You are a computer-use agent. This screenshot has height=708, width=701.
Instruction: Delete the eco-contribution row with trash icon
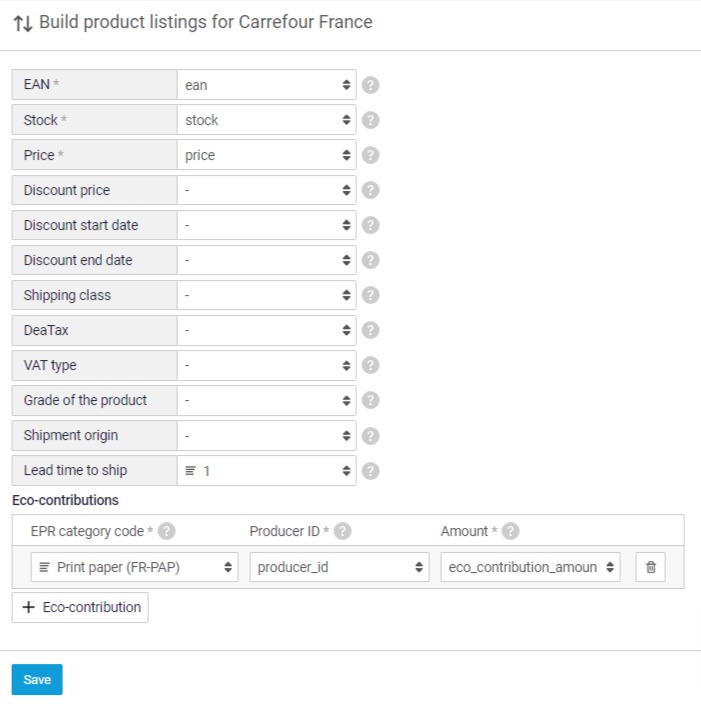[x=651, y=567]
